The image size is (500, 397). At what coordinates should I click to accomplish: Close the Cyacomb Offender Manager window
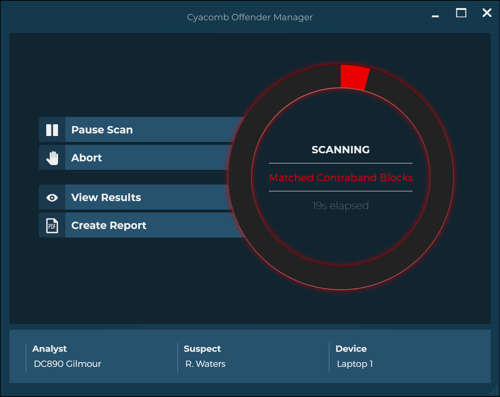(x=487, y=13)
